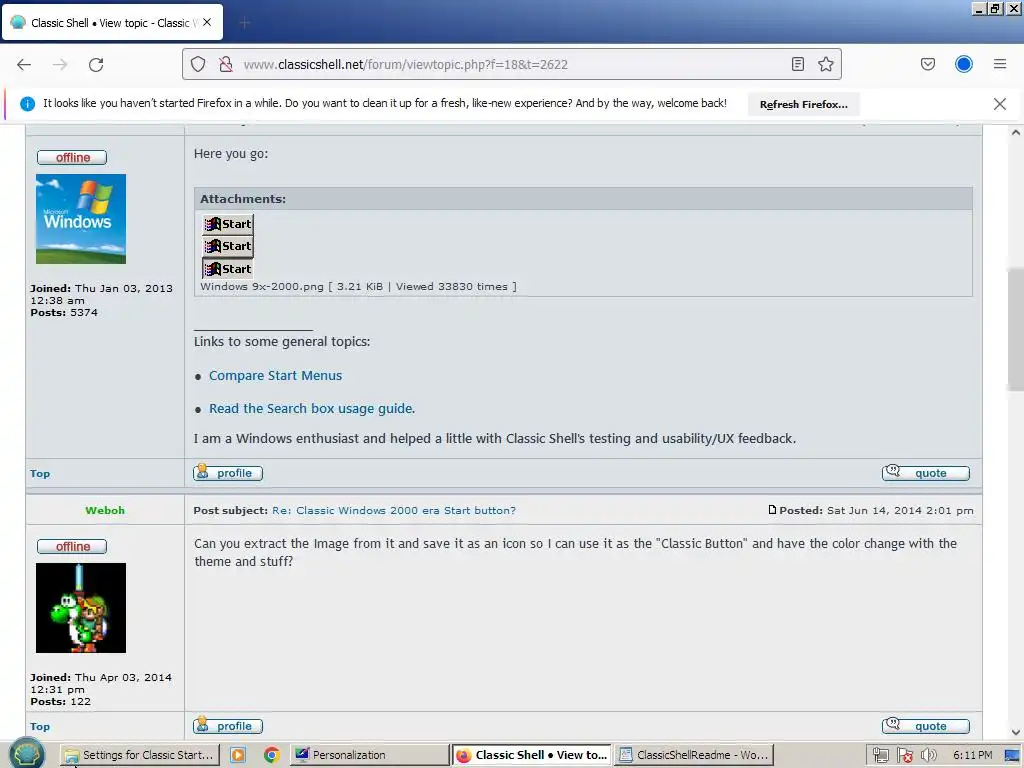Click the 6:11 PM clock
Viewport: 1024px width, 768px height.
tap(972, 755)
